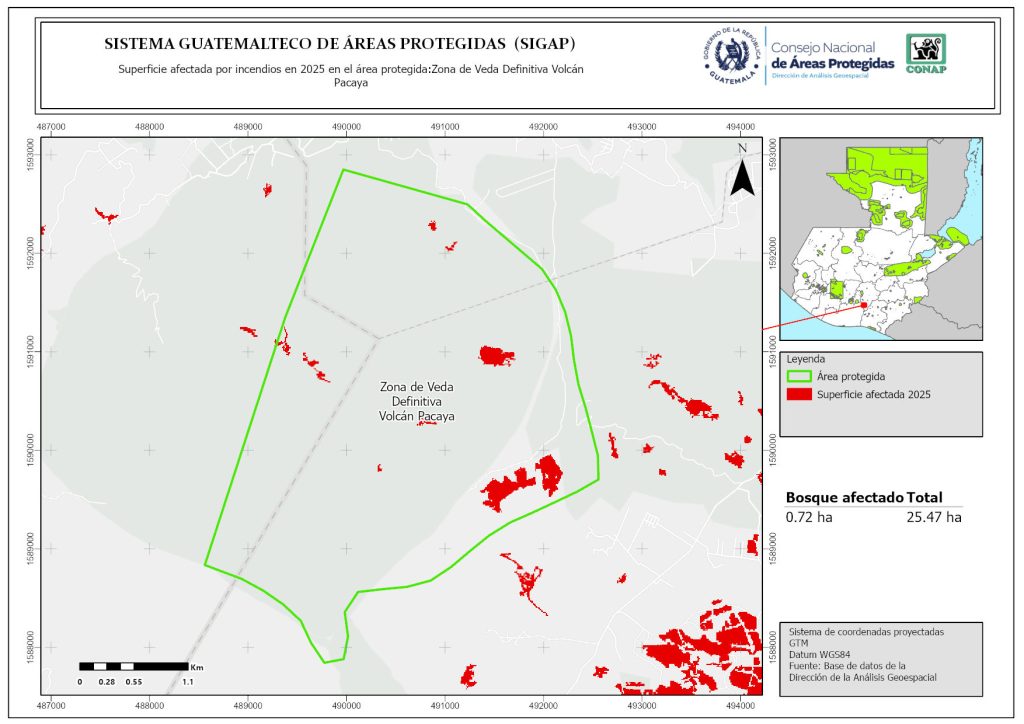Click the 25.47 ha total value
This screenshot has width=1024, height=724.
tap(934, 517)
